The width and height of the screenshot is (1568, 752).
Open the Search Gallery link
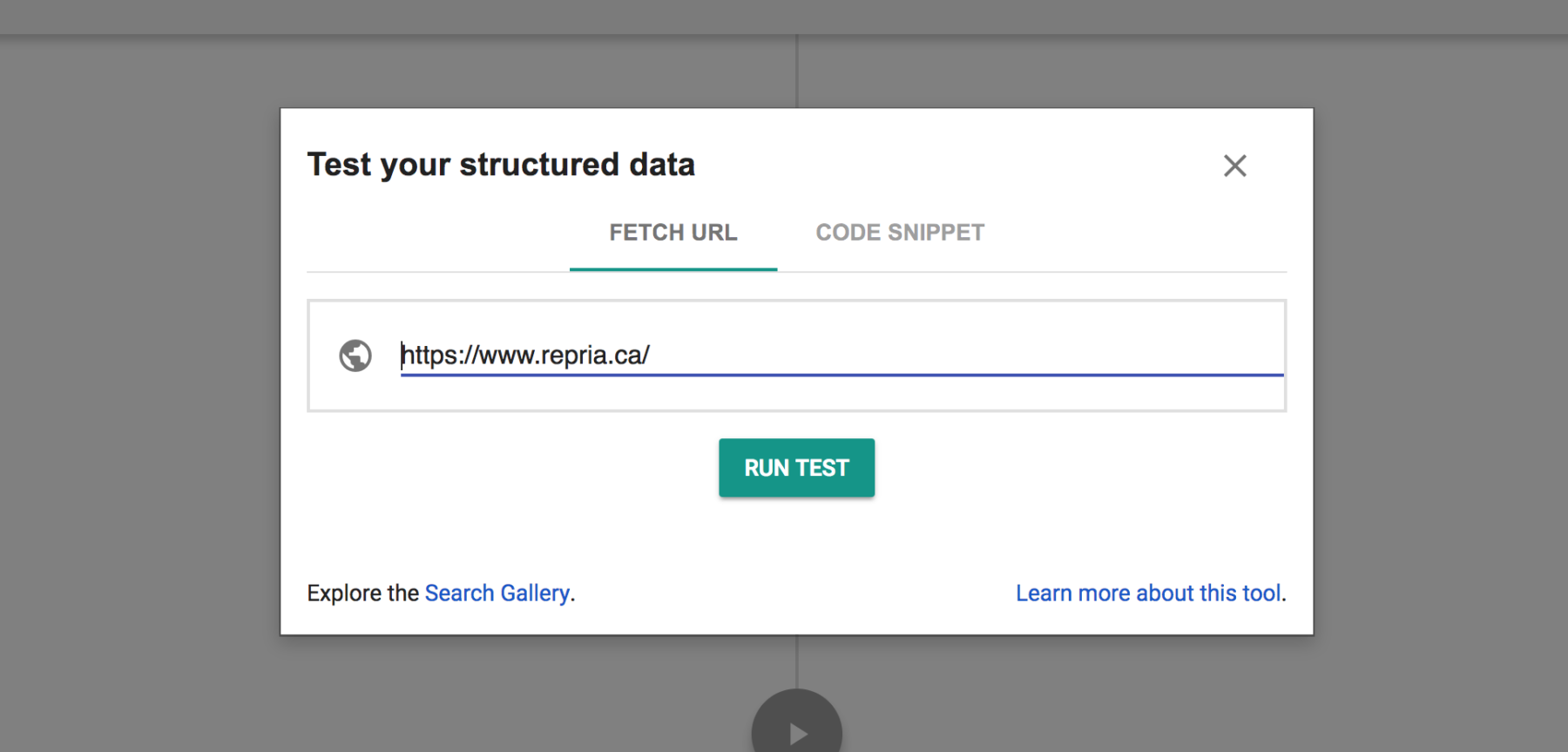(x=497, y=593)
